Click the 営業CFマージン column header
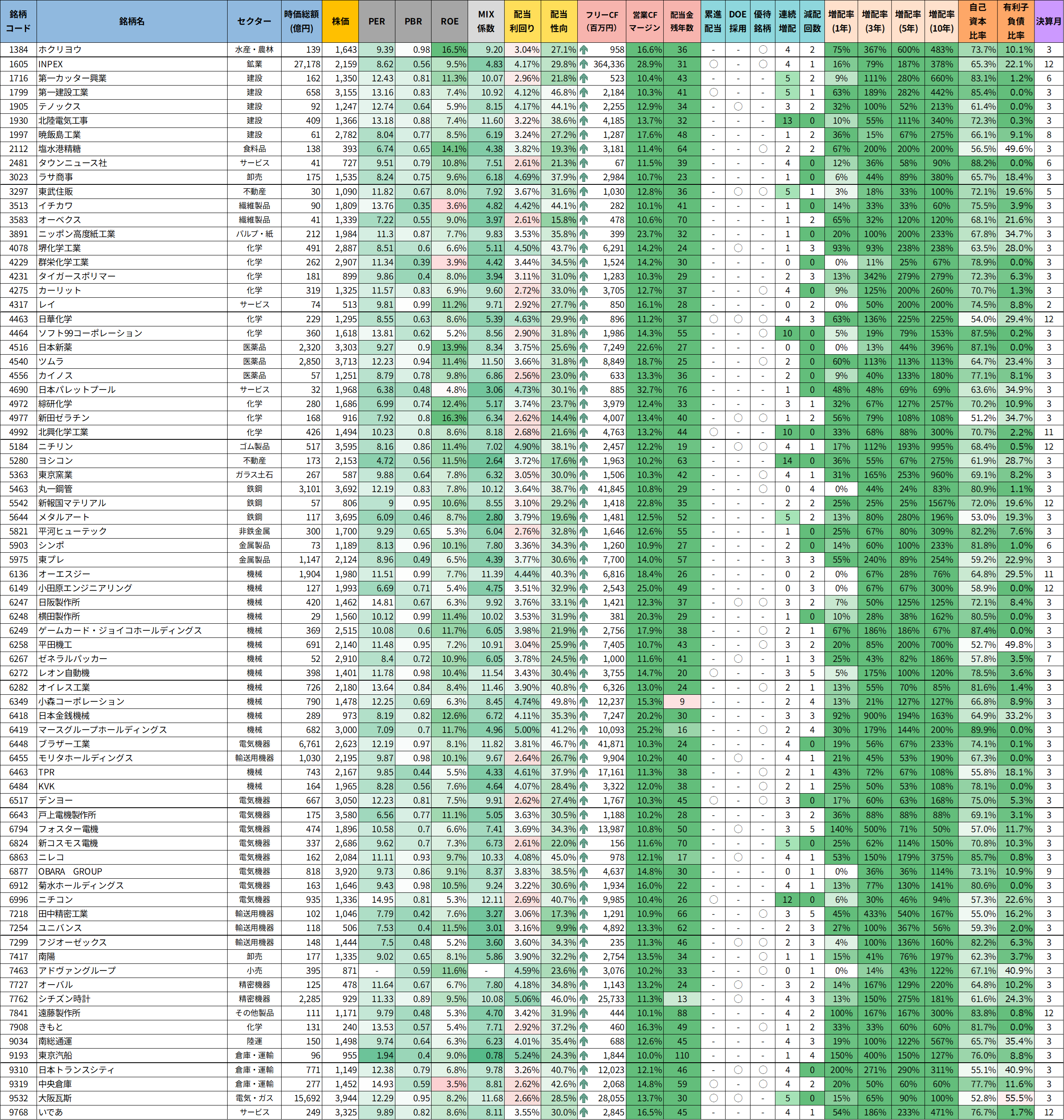This screenshot has height=1120, width=1064. pos(645,22)
